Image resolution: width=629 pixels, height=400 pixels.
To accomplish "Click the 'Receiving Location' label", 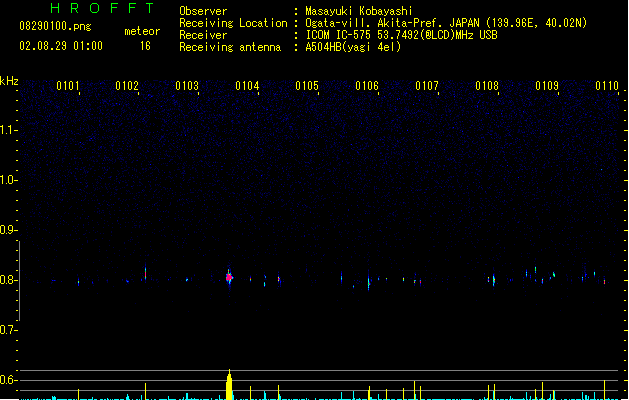I will 233,23.
